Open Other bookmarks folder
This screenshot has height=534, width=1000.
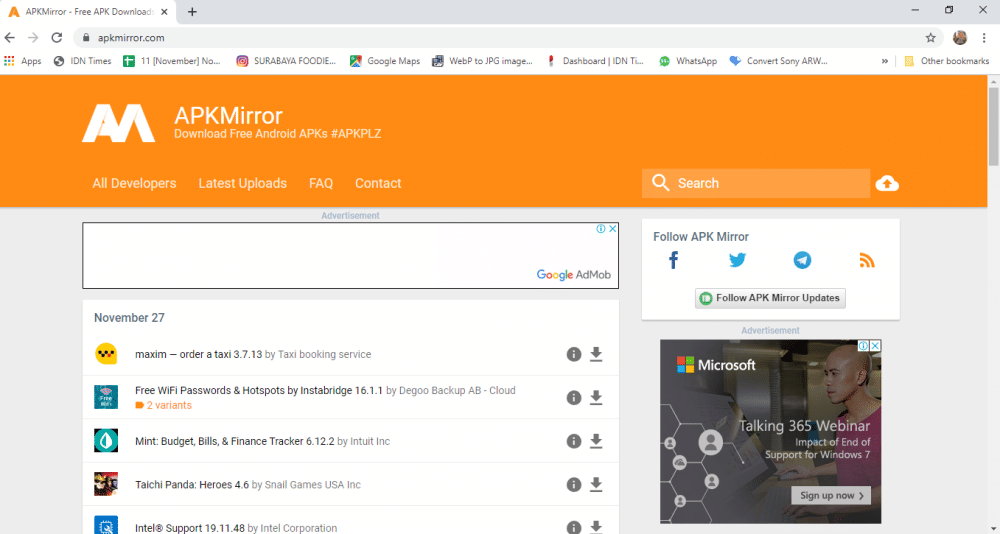(946, 61)
